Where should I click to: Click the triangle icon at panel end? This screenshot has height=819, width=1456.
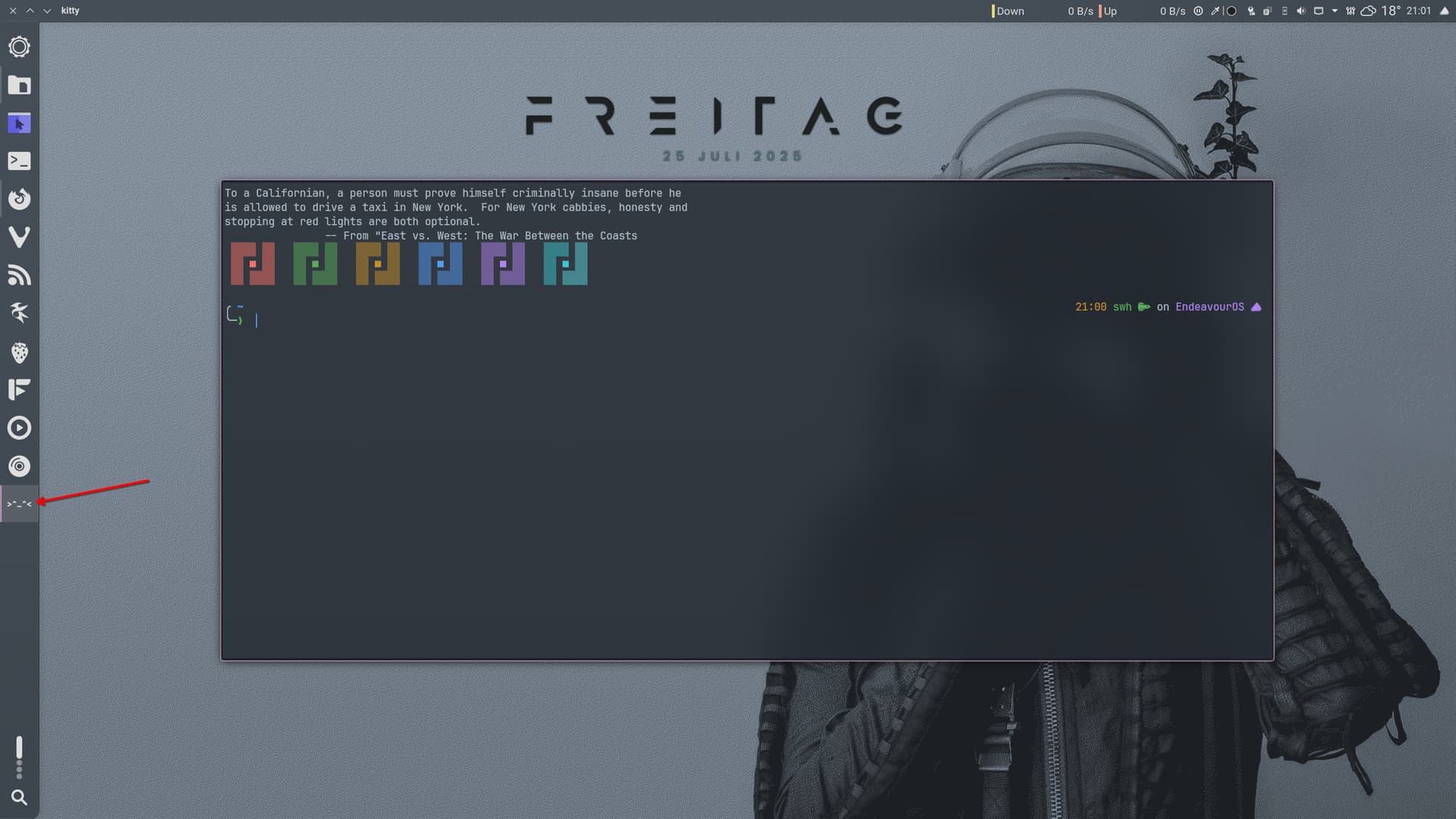pyautogui.click(x=1444, y=11)
